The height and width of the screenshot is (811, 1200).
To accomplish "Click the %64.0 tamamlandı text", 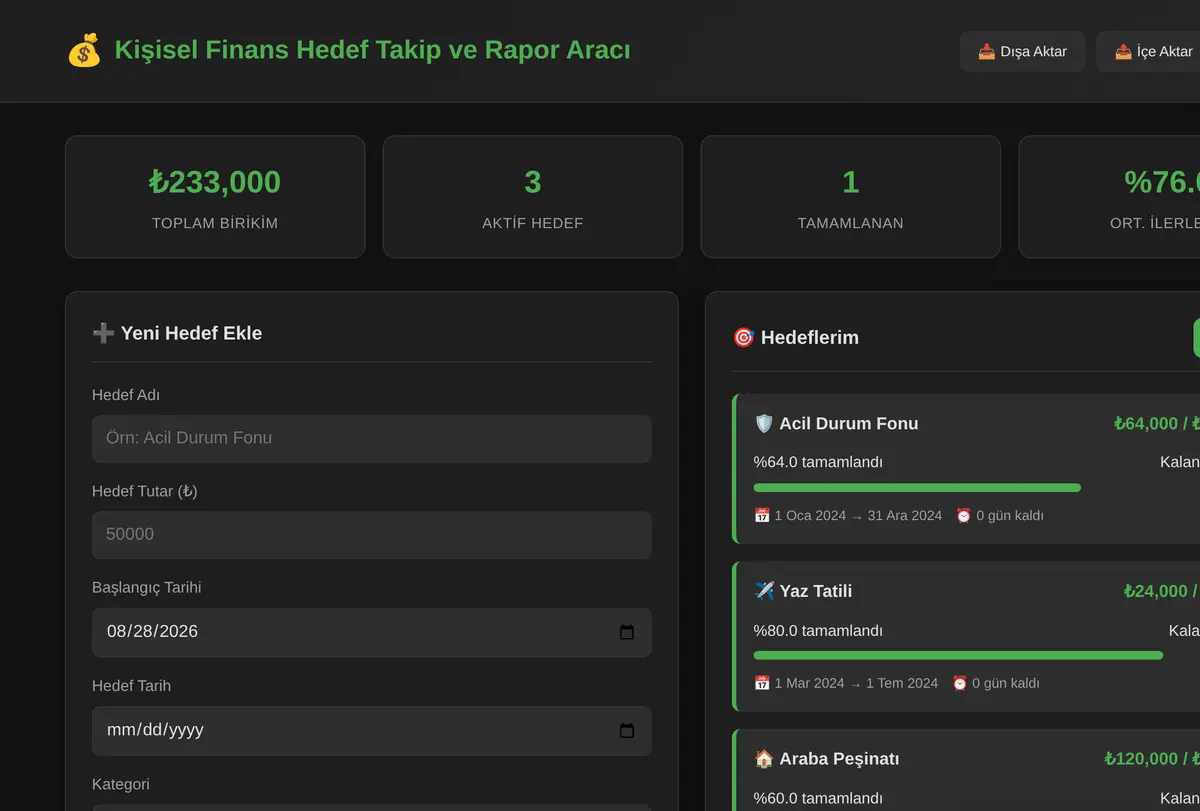I will click(x=818, y=462).
